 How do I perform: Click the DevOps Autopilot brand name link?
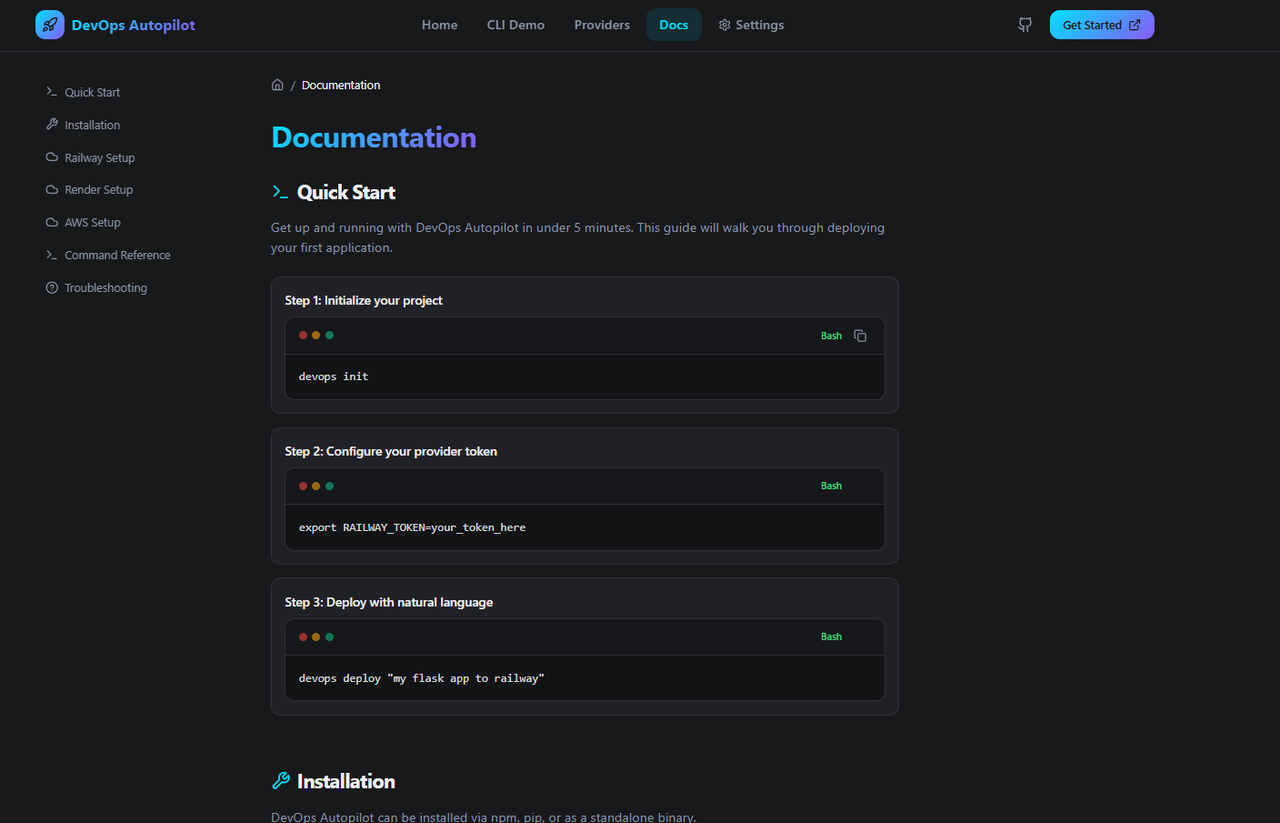coord(133,25)
